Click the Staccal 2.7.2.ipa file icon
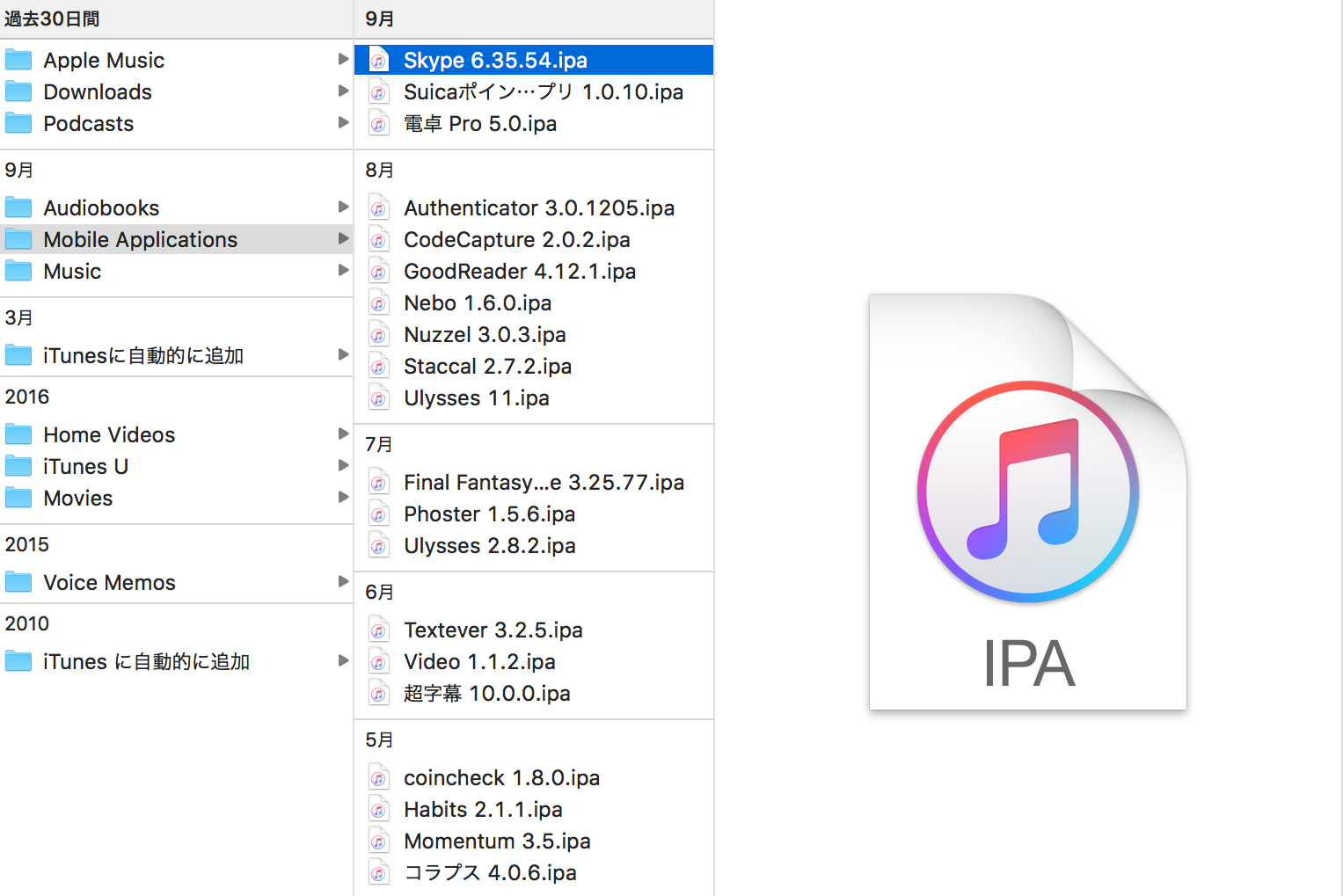Viewport: 1343px width, 896px height. tap(378, 366)
